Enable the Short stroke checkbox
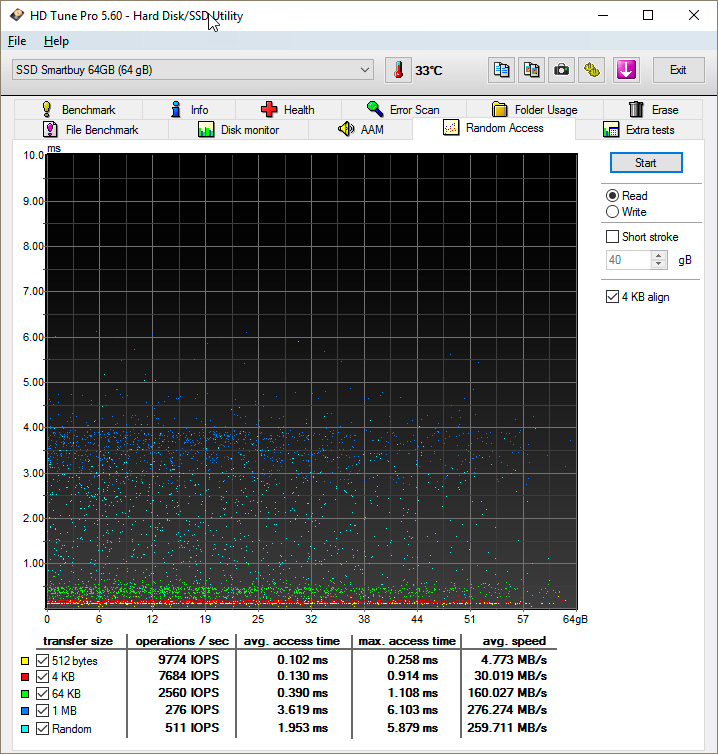 613,237
